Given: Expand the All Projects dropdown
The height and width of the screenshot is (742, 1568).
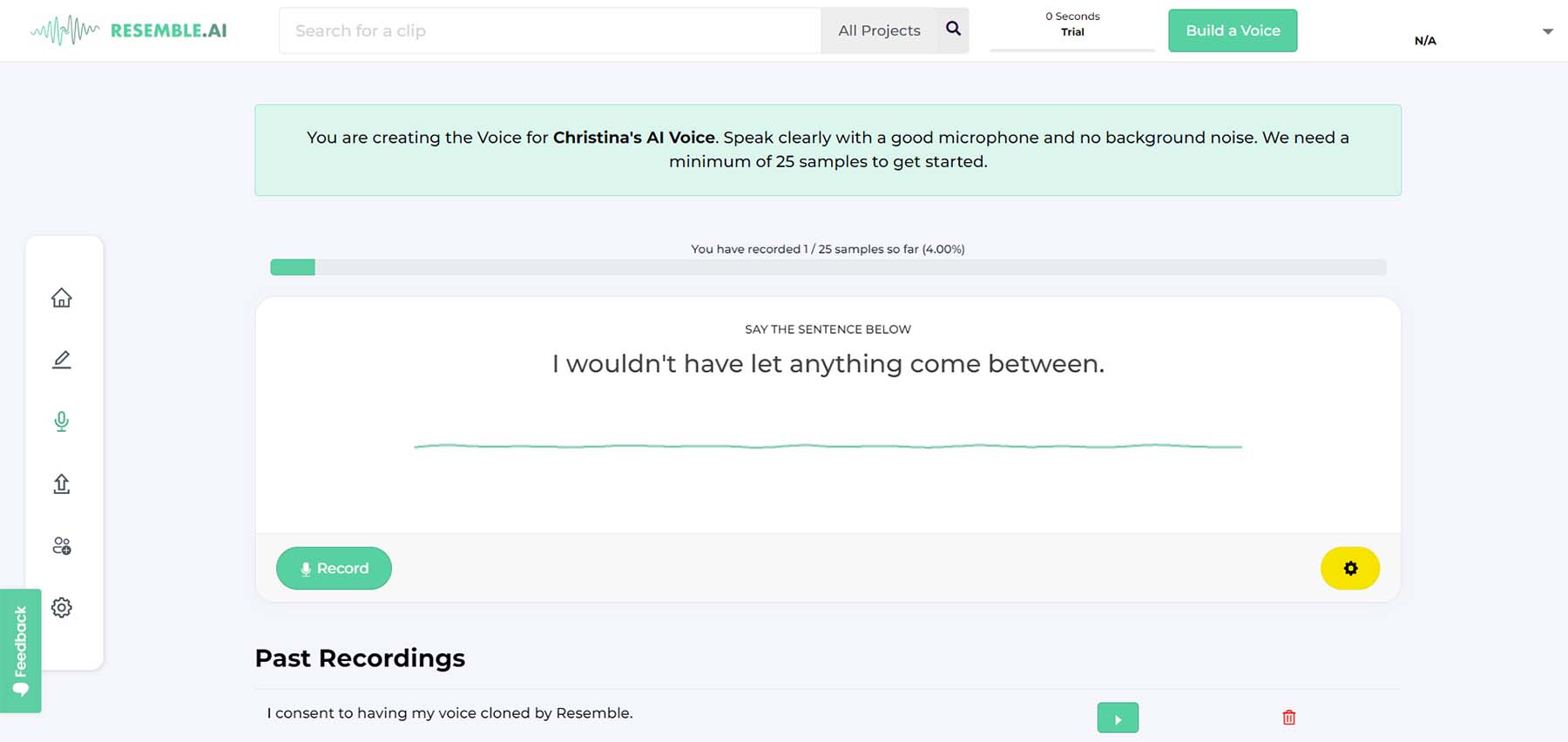Looking at the screenshot, I should coord(879,30).
